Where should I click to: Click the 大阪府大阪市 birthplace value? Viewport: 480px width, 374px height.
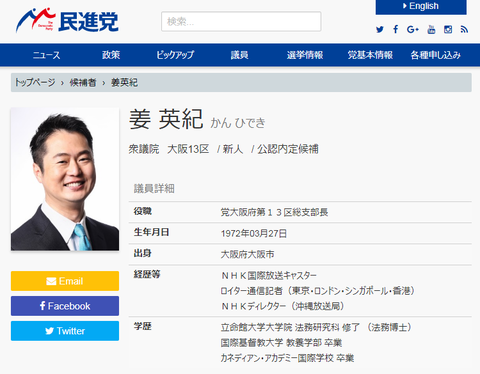tap(247, 255)
